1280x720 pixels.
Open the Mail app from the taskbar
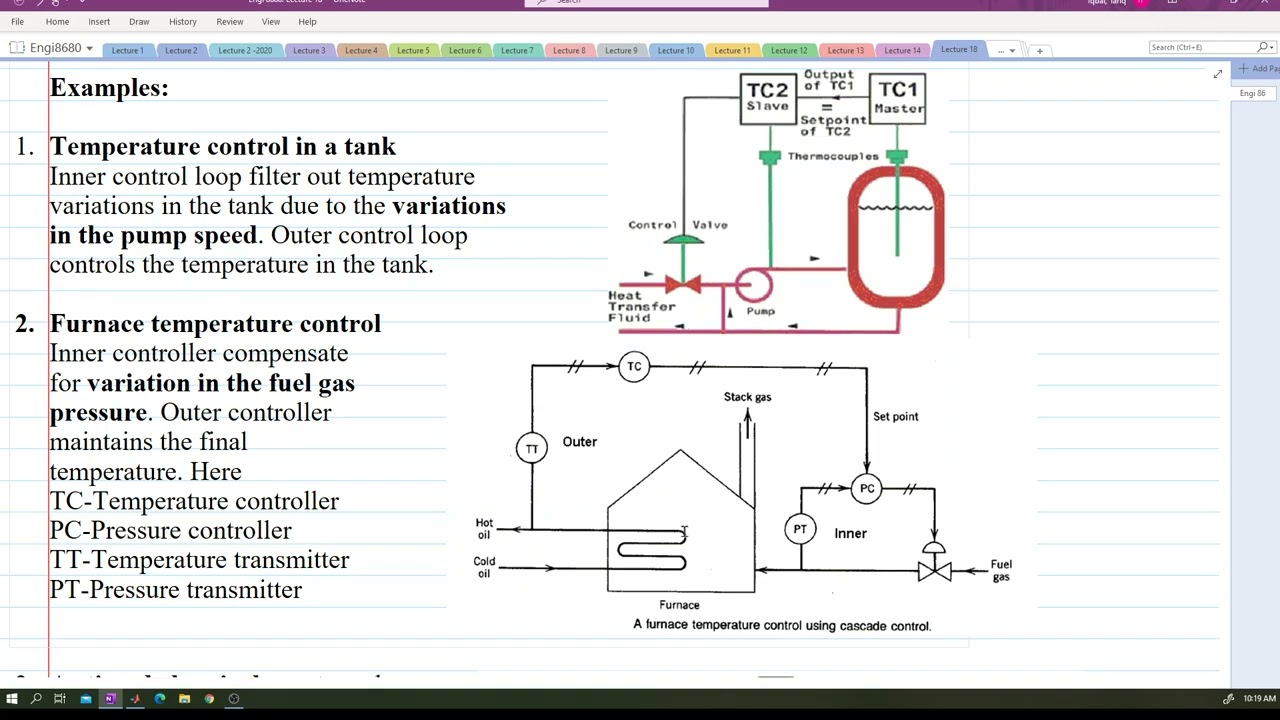click(86, 699)
